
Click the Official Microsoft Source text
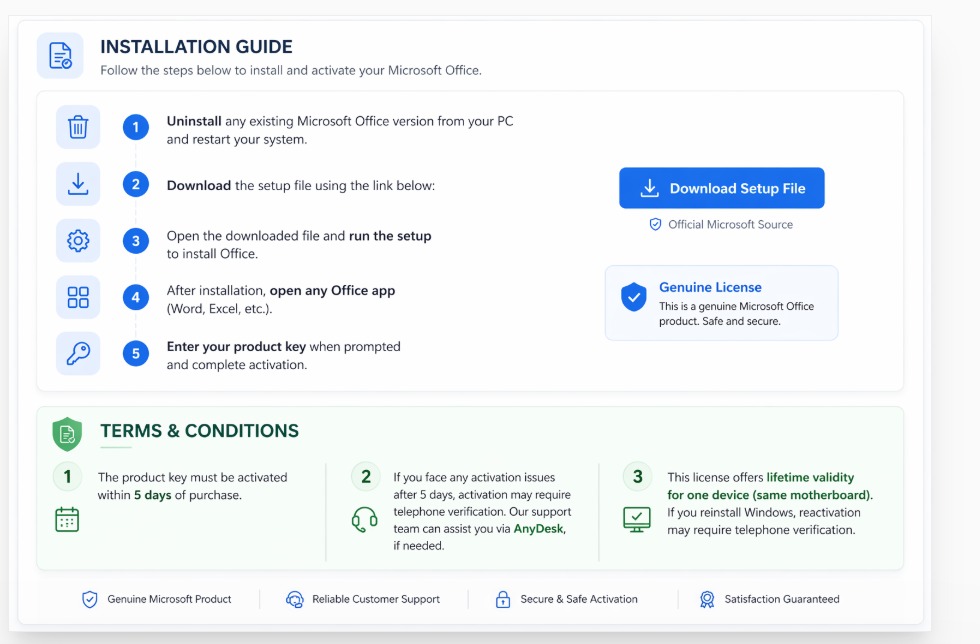pyautogui.click(x=730, y=225)
